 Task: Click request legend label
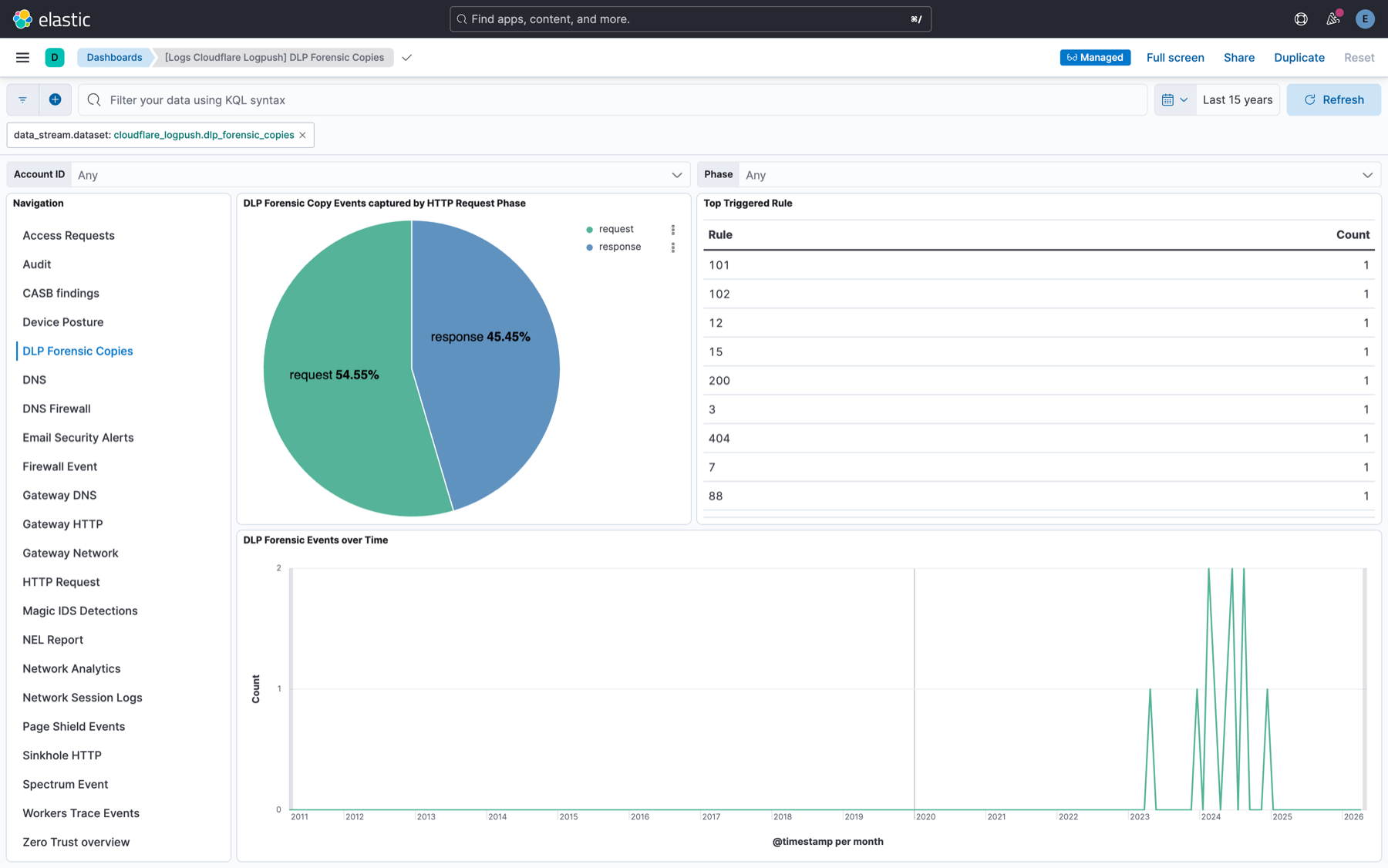(616, 230)
